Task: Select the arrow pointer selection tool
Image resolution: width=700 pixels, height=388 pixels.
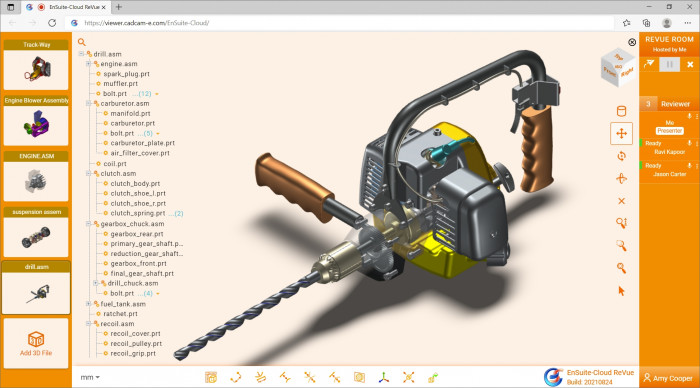Action: (x=621, y=291)
